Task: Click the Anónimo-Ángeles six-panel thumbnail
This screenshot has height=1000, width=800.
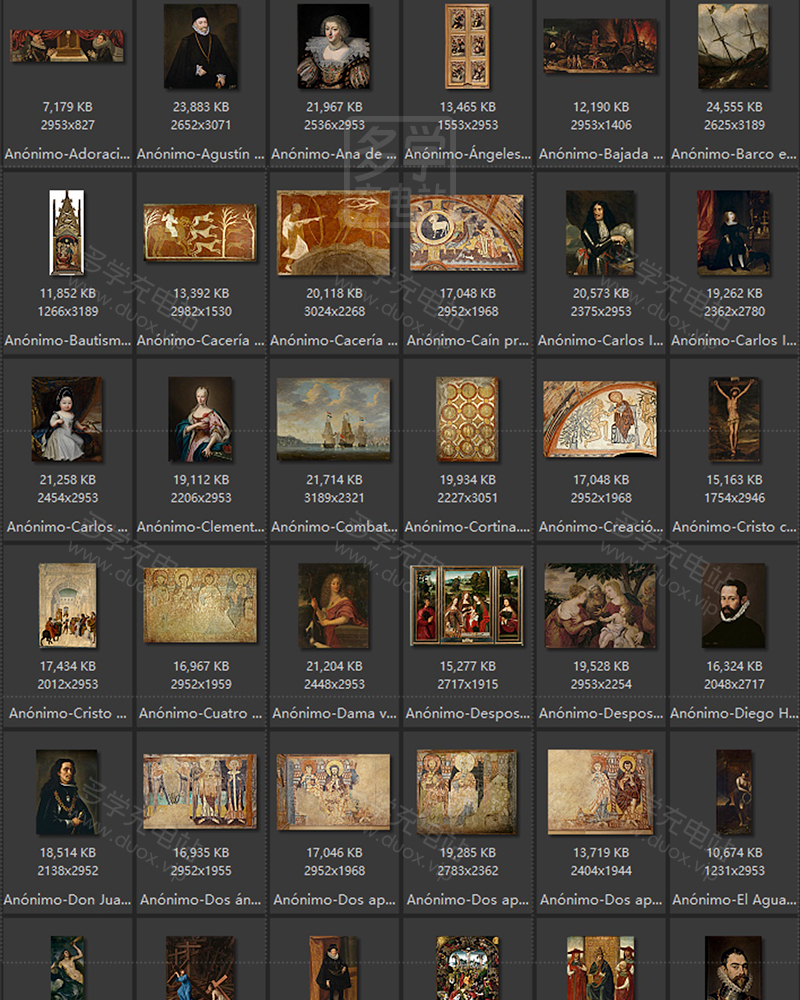Action: (x=467, y=46)
